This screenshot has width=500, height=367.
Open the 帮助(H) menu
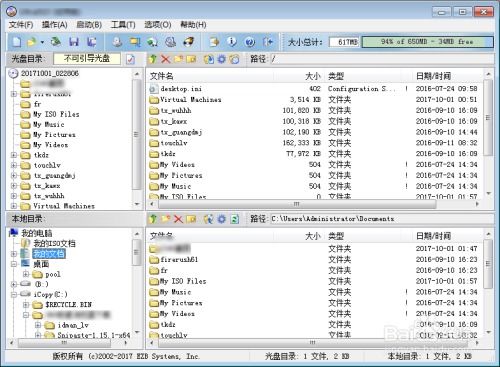(193, 25)
